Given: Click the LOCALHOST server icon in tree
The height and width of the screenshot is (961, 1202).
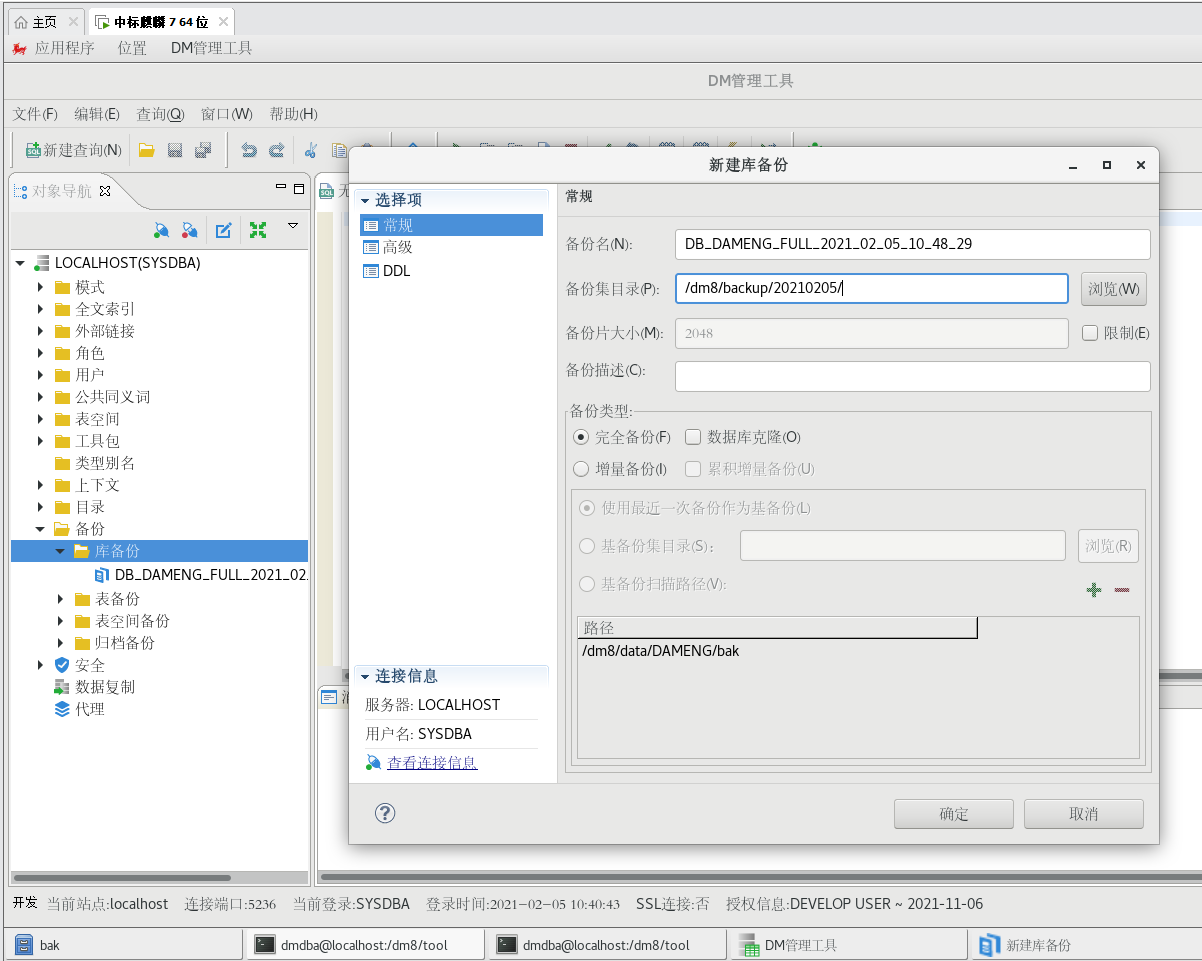Looking at the screenshot, I should (42, 263).
